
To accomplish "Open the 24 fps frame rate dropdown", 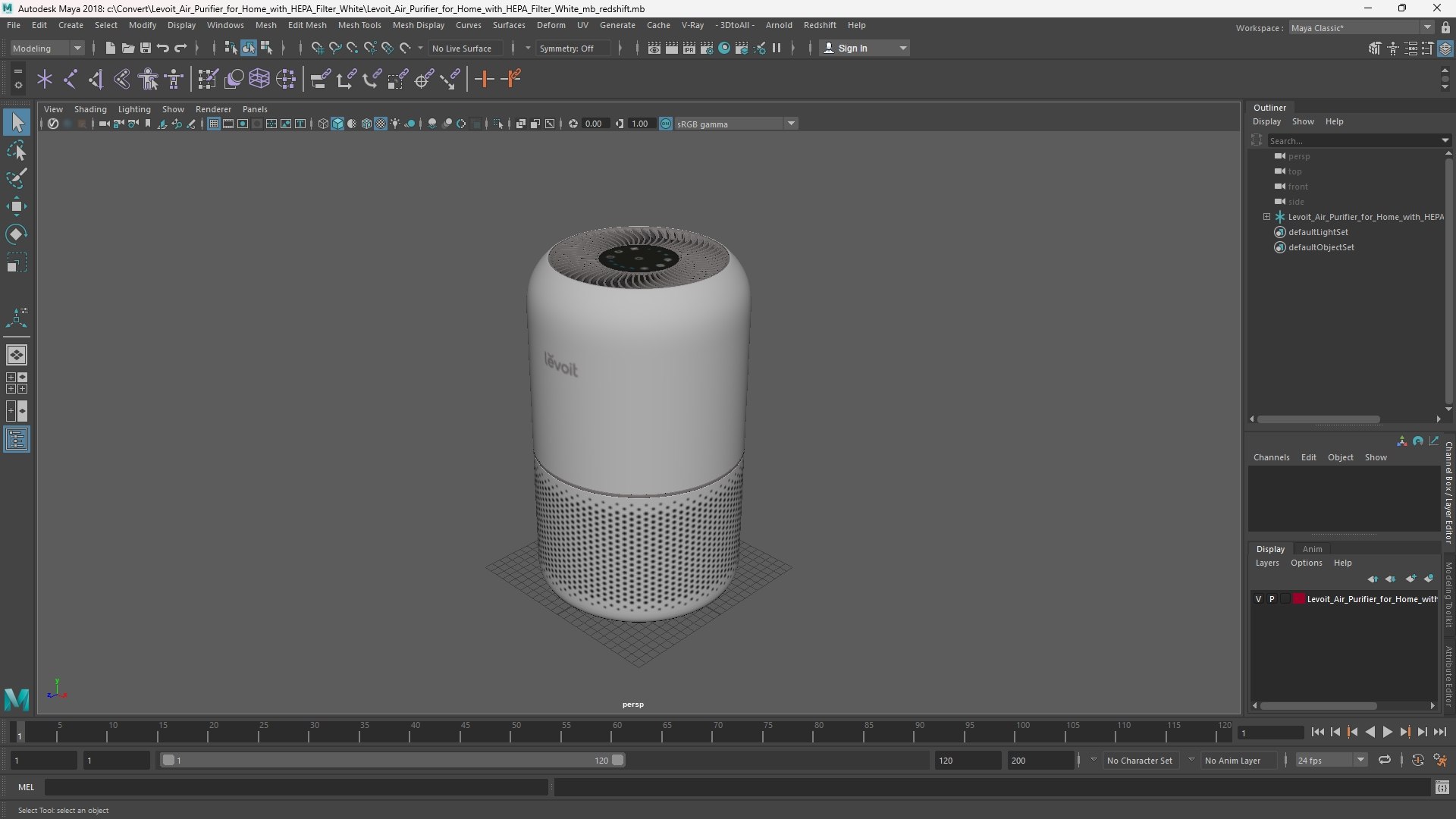I will coord(1331,760).
